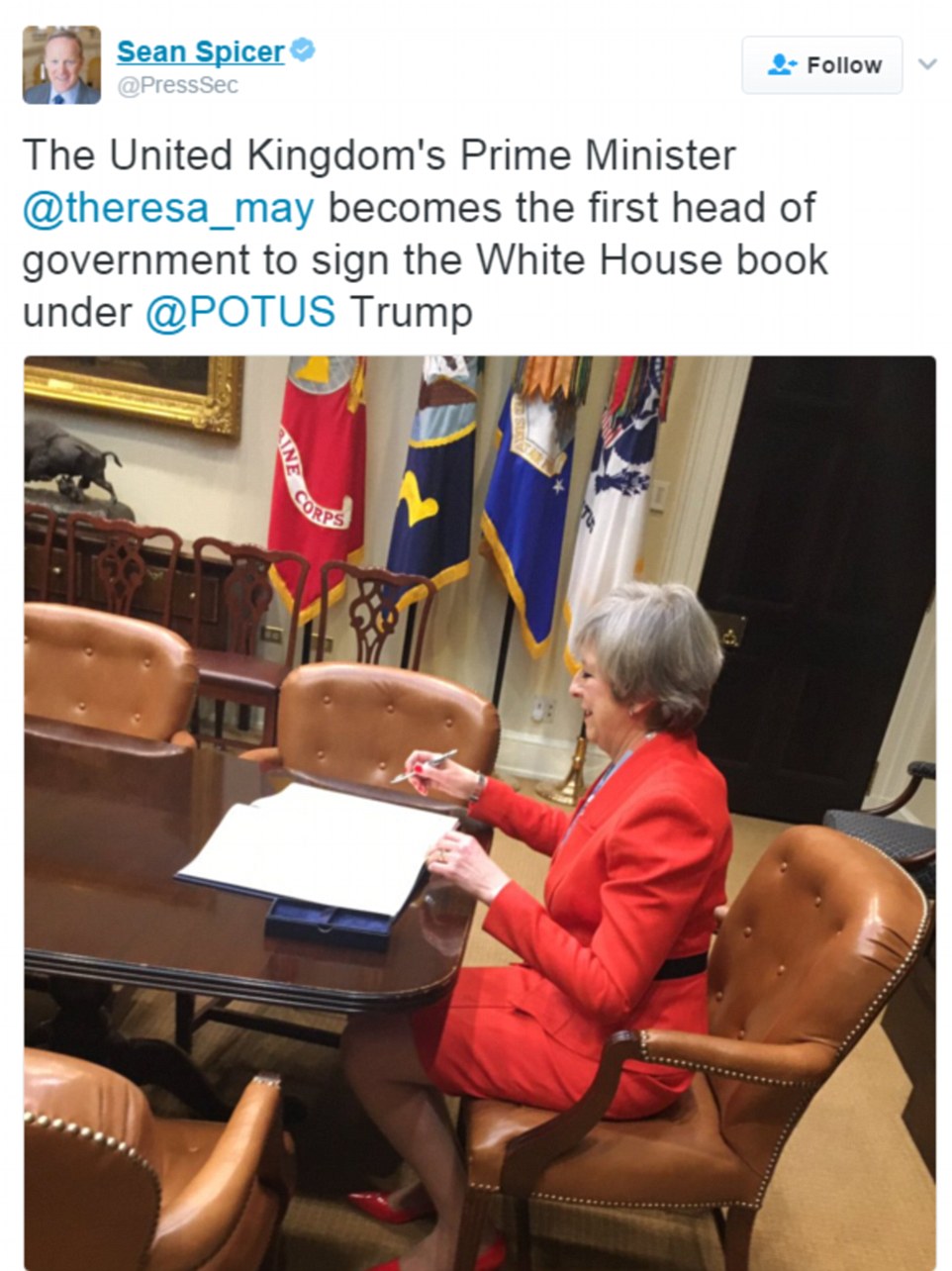The width and height of the screenshot is (952, 1271).
Task: Click the pen in the Prime Minister's hand
Action: 424,767
